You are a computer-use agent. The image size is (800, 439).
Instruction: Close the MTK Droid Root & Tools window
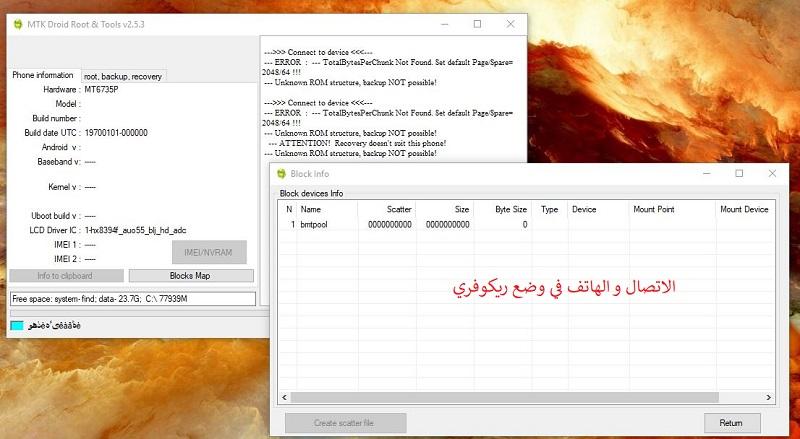pos(510,24)
